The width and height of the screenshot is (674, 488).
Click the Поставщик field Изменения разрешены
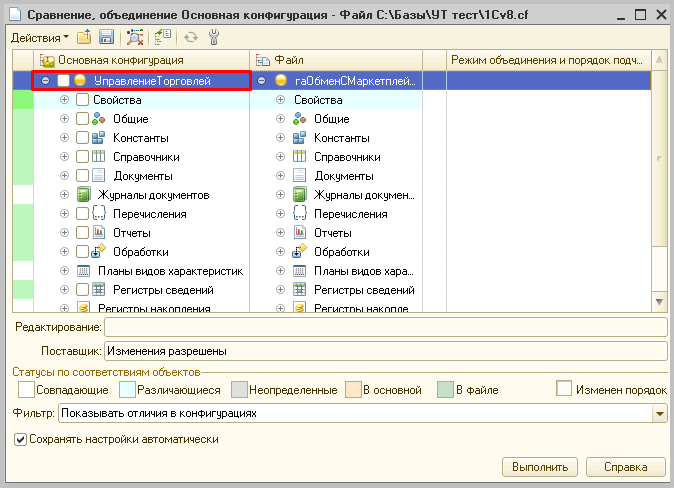386,351
